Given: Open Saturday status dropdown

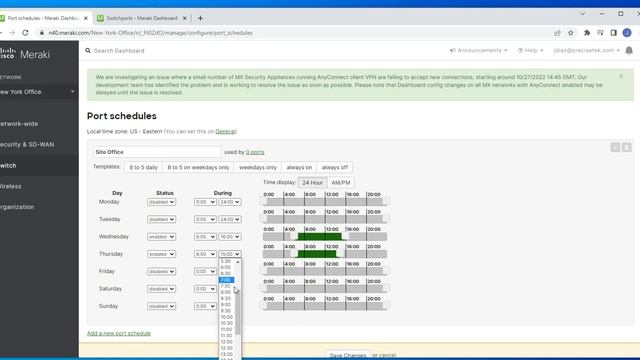Looking at the screenshot, I should [x=161, y=289].
